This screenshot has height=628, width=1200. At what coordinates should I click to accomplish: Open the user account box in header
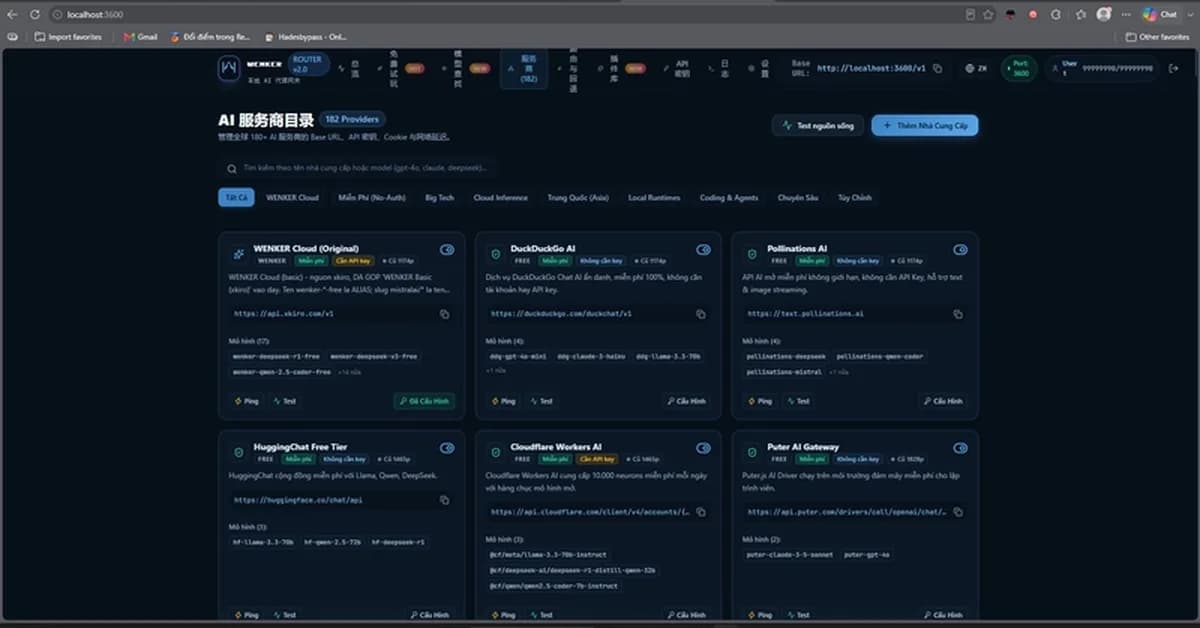1100,69
